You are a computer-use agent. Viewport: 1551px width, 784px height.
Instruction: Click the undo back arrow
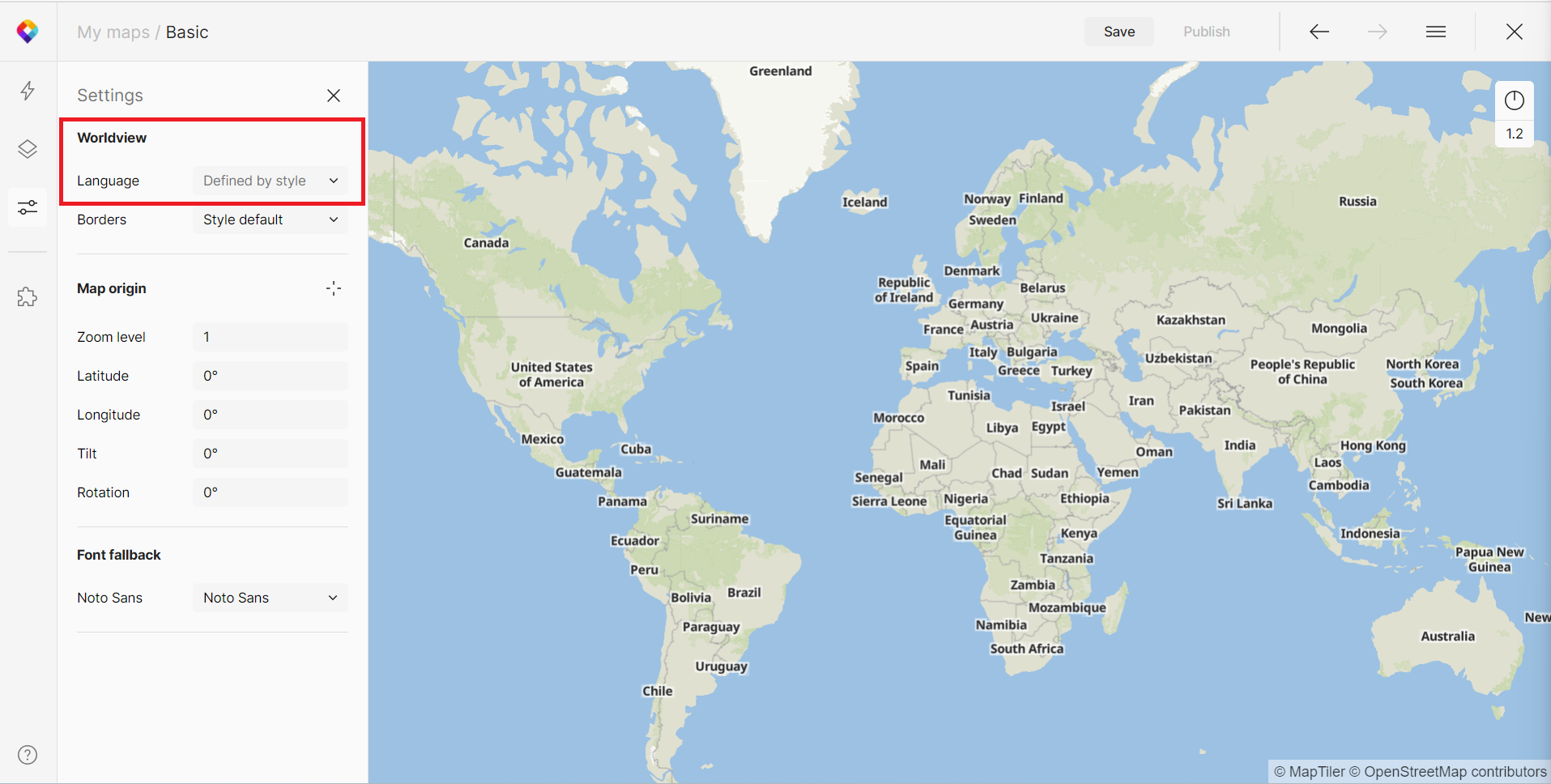point(1319,32)
